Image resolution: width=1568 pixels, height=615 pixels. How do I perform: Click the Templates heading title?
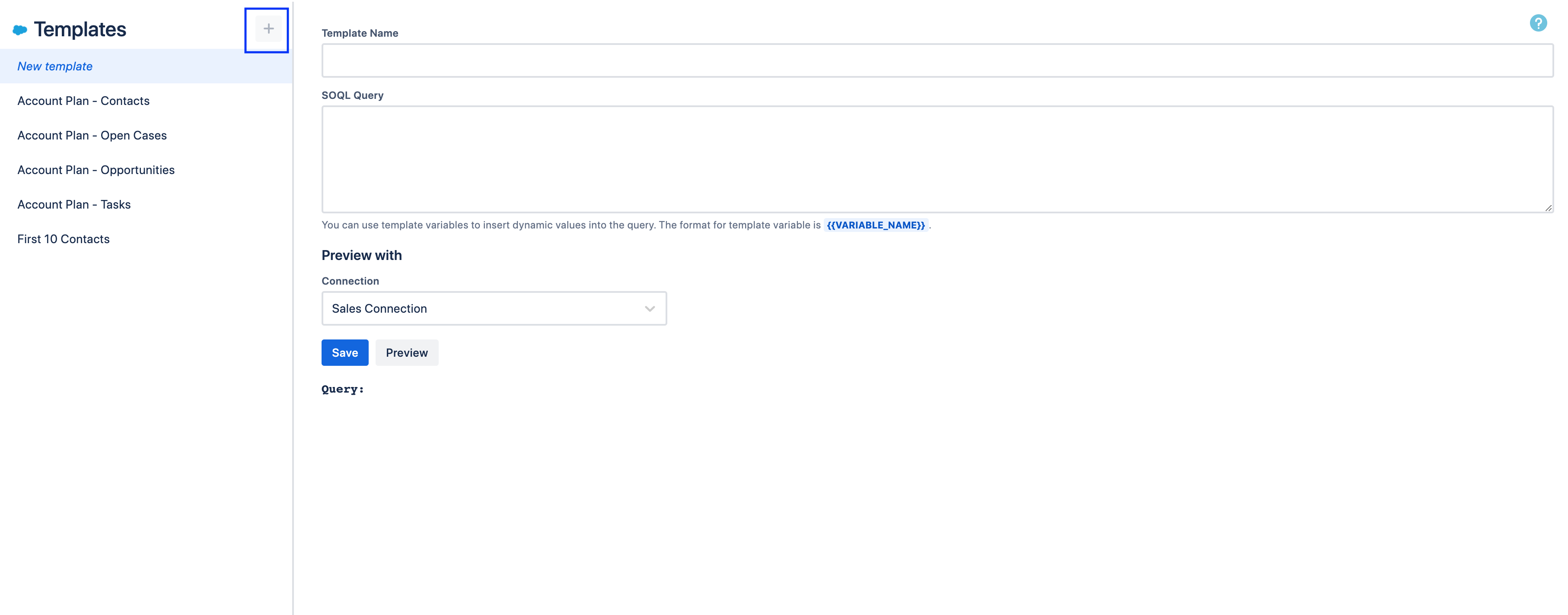(80, 29)
